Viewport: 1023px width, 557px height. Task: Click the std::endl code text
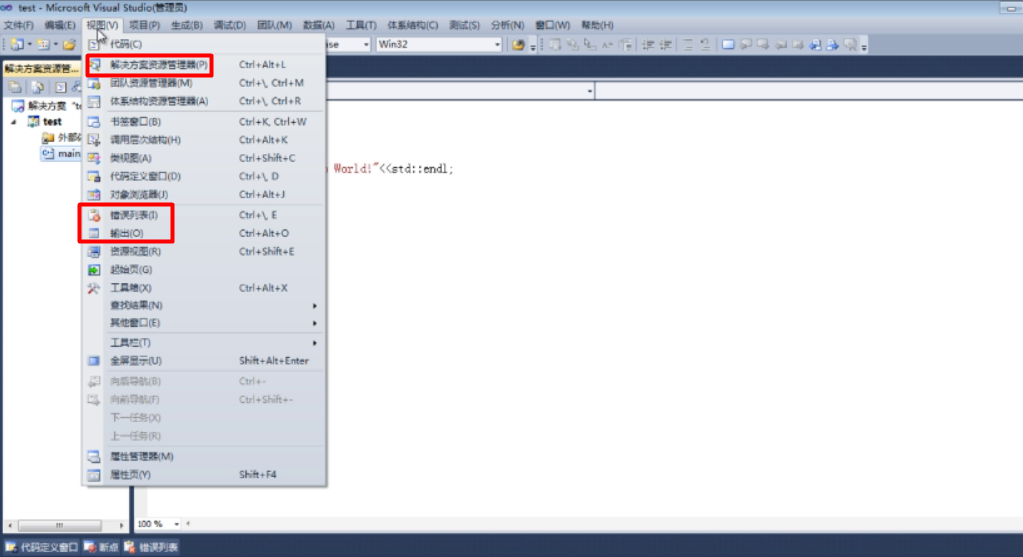[x=418, y=169]
